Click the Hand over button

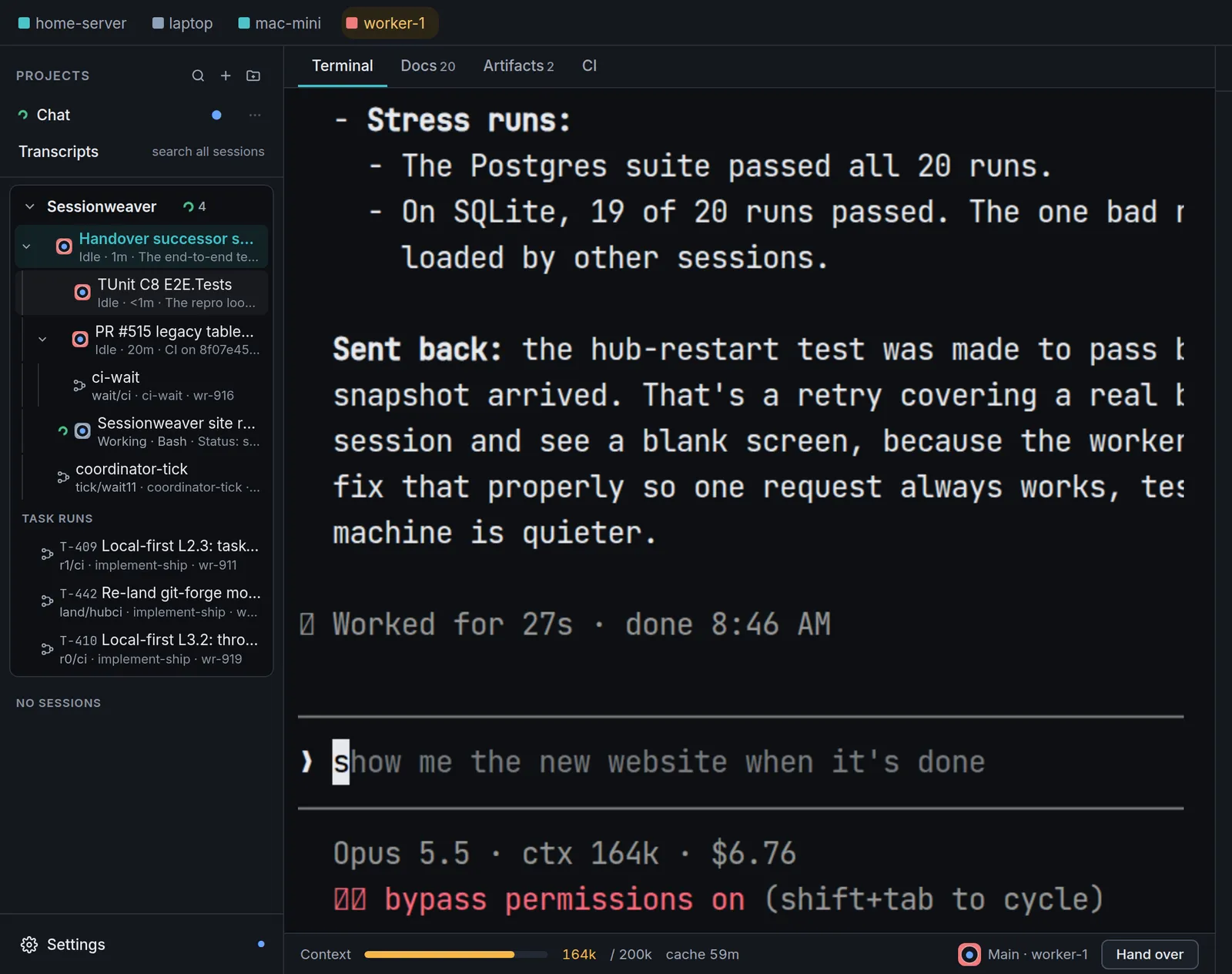coord(1150,955)
